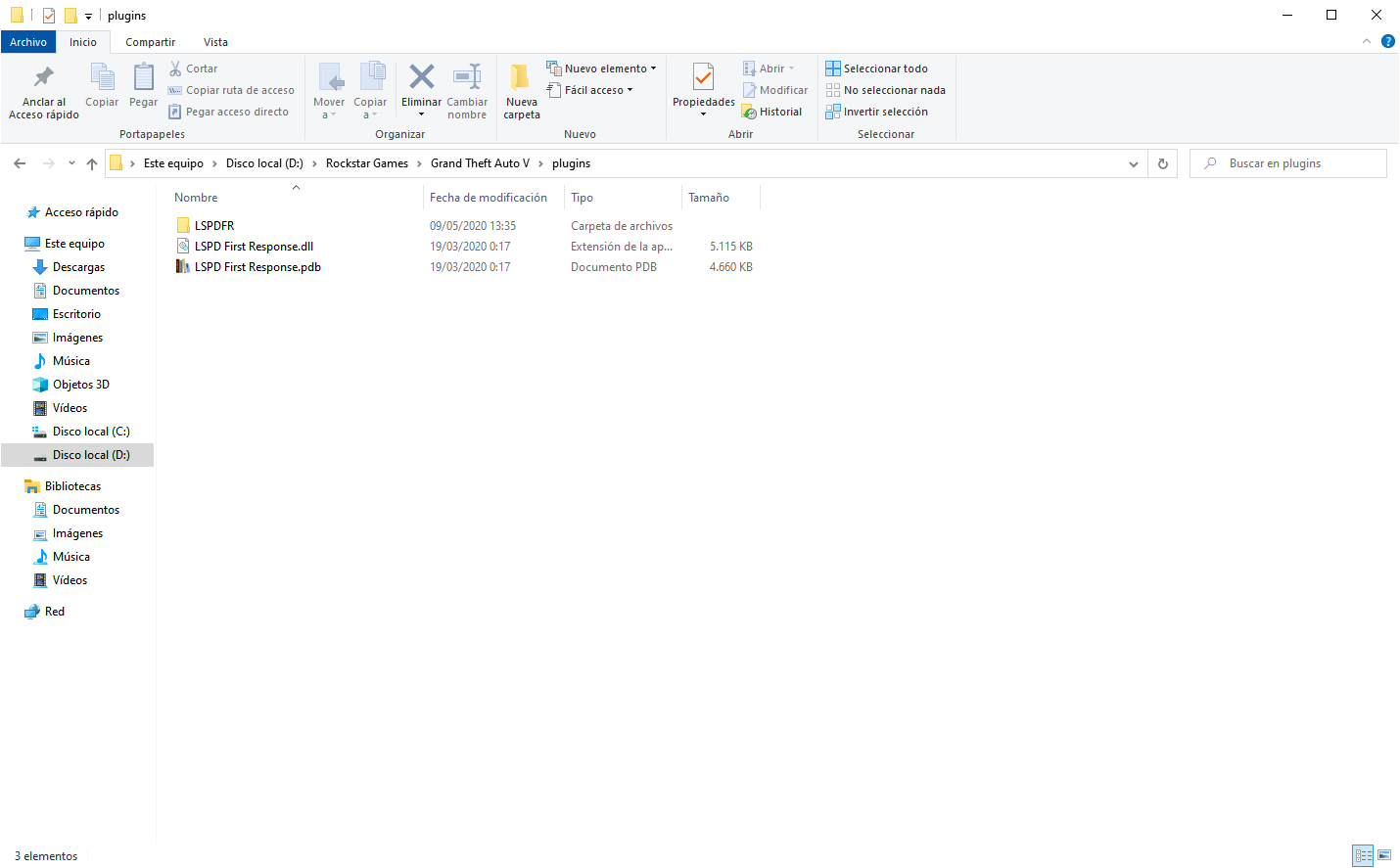Open Escritorio in the navigation pane
Image resolution: width=1400 pixels, height=868 pixels.
[x=76, y=314]
